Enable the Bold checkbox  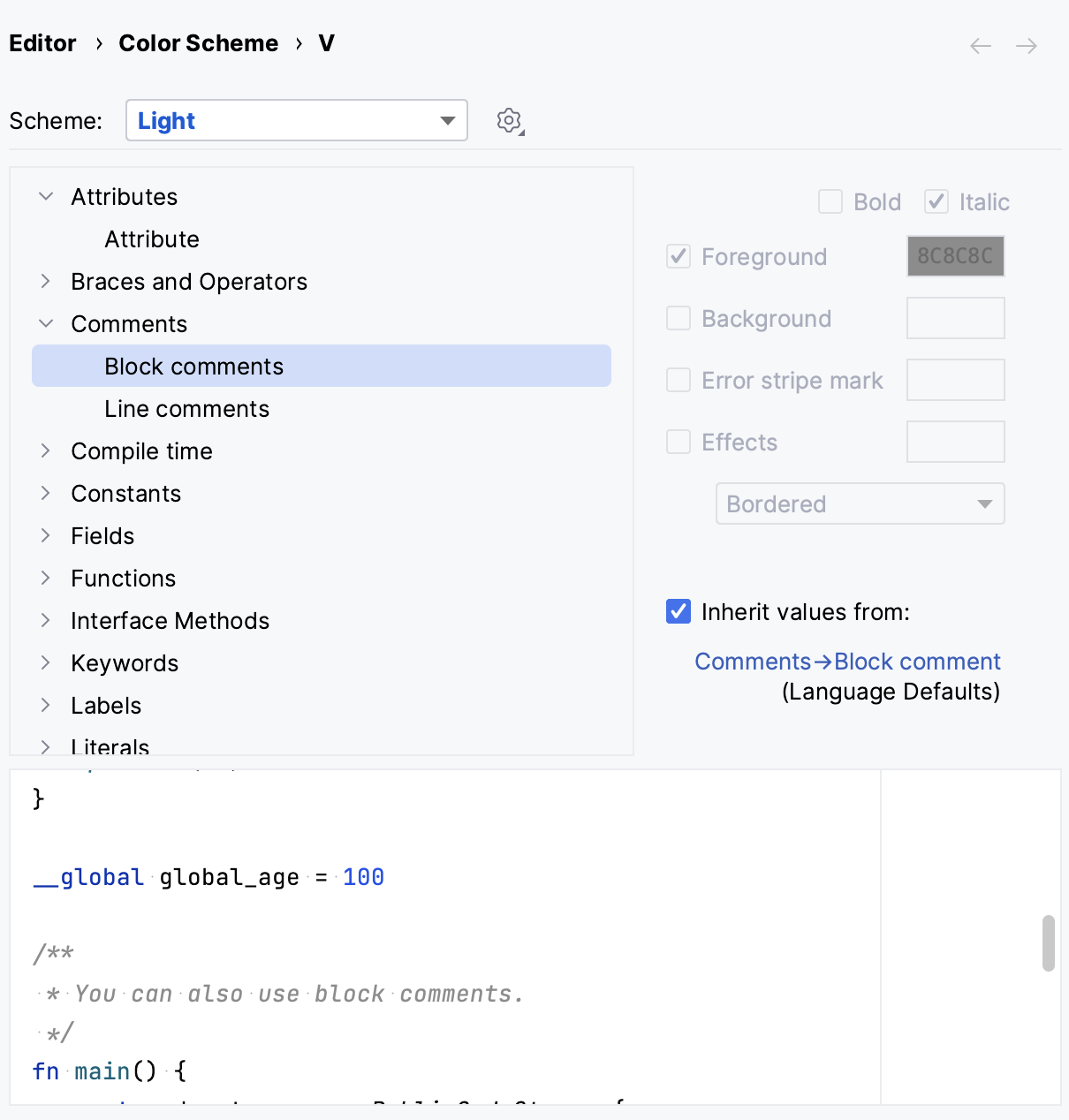(830, 201)
